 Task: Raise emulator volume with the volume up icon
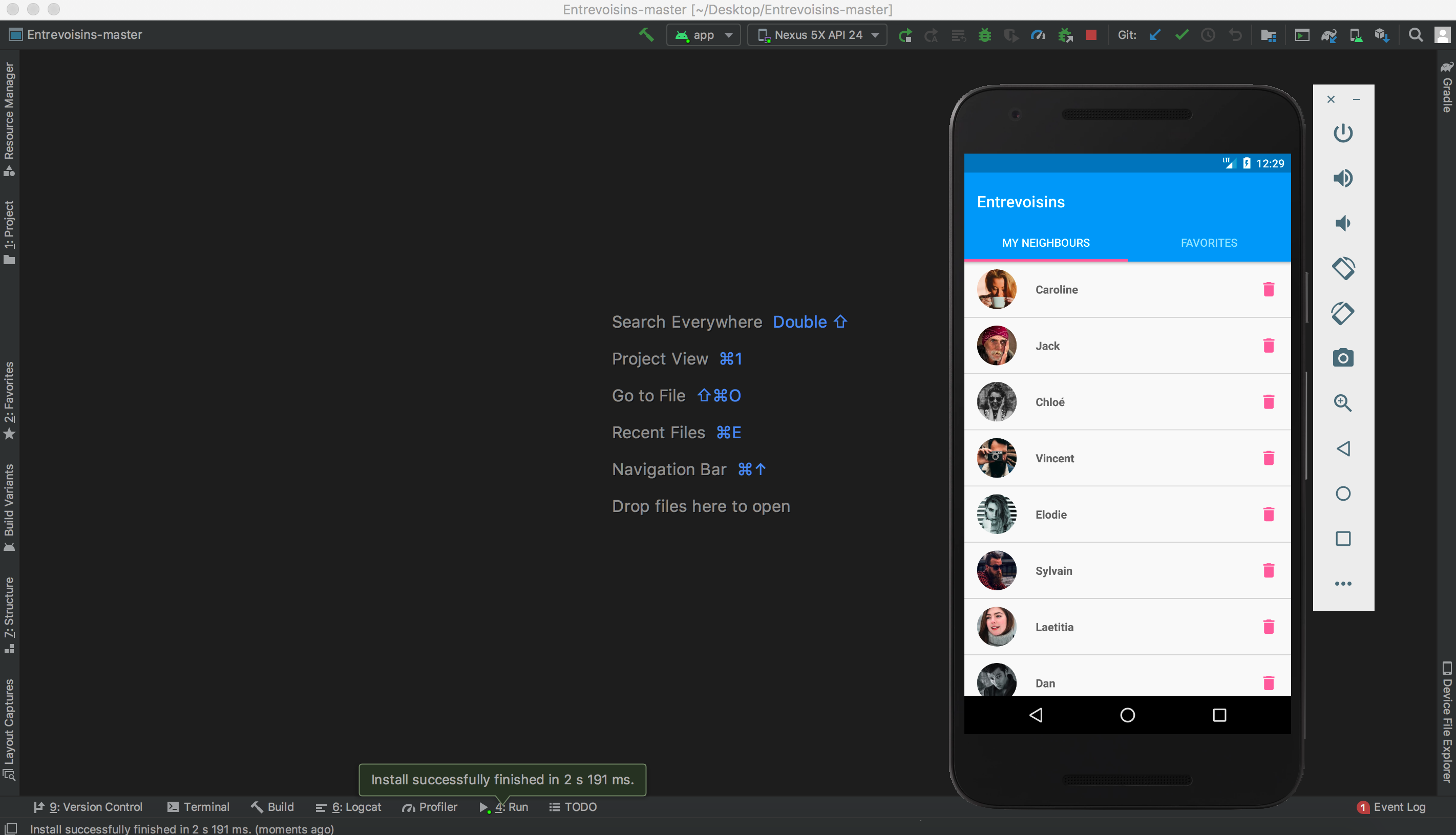[1343, 178]
